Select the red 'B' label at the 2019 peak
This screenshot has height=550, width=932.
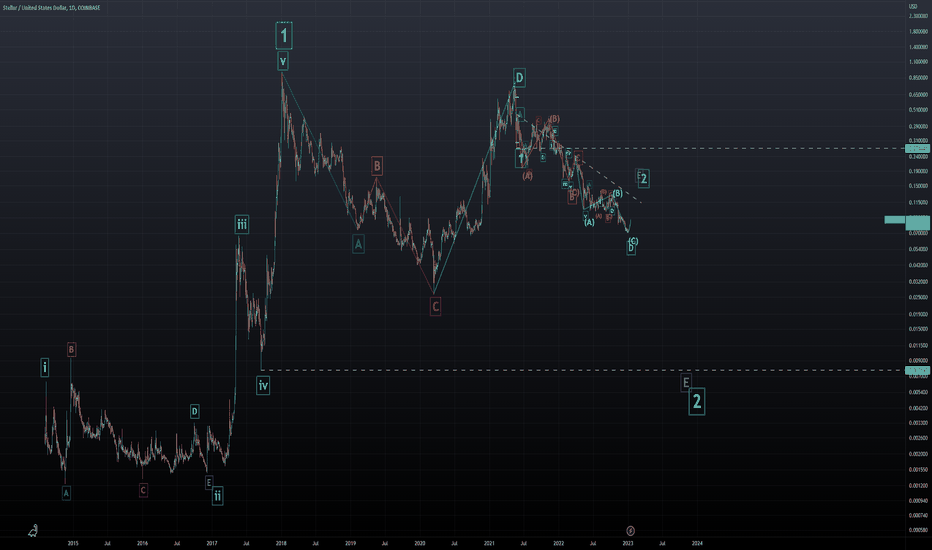click(x=377, y=166)
